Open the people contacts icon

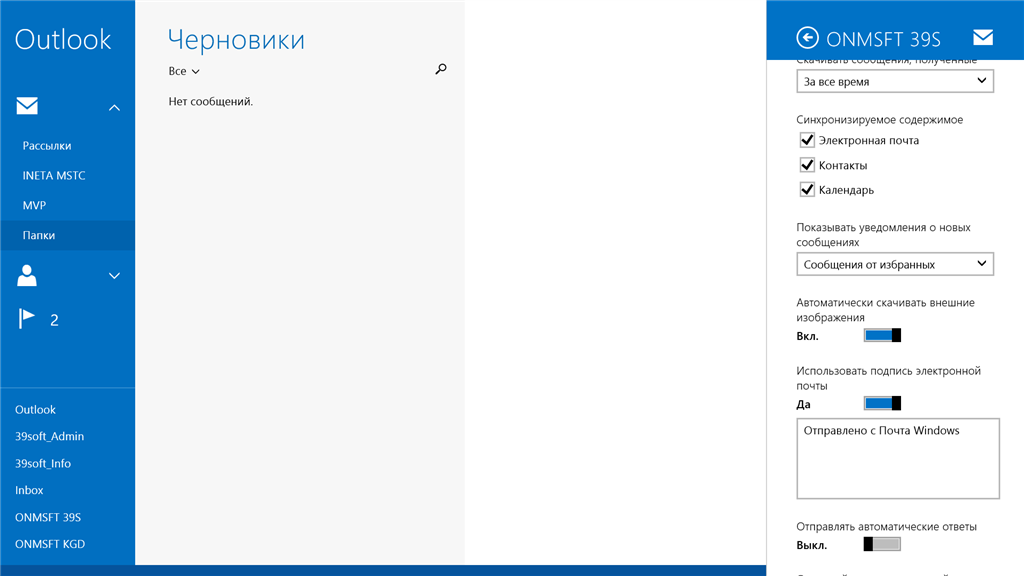[27, 276]
